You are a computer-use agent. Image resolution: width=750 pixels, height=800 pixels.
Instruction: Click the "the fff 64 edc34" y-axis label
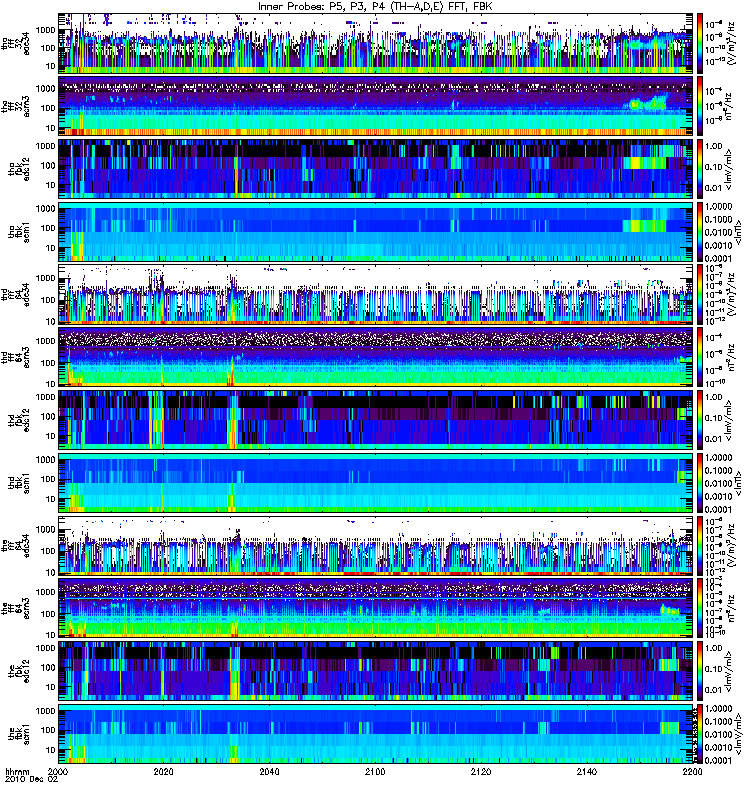tap(15, 545)
